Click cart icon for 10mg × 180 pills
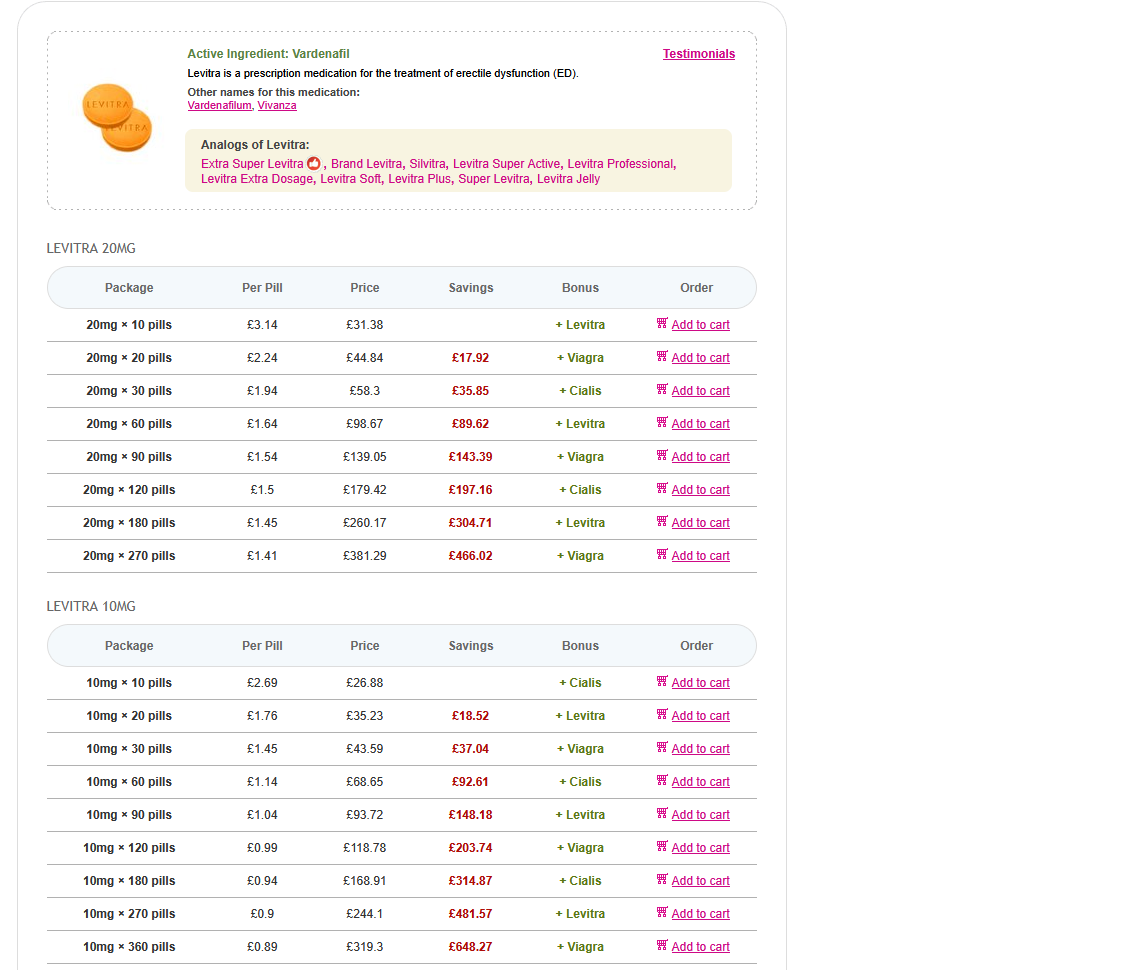 click(662, 880)
